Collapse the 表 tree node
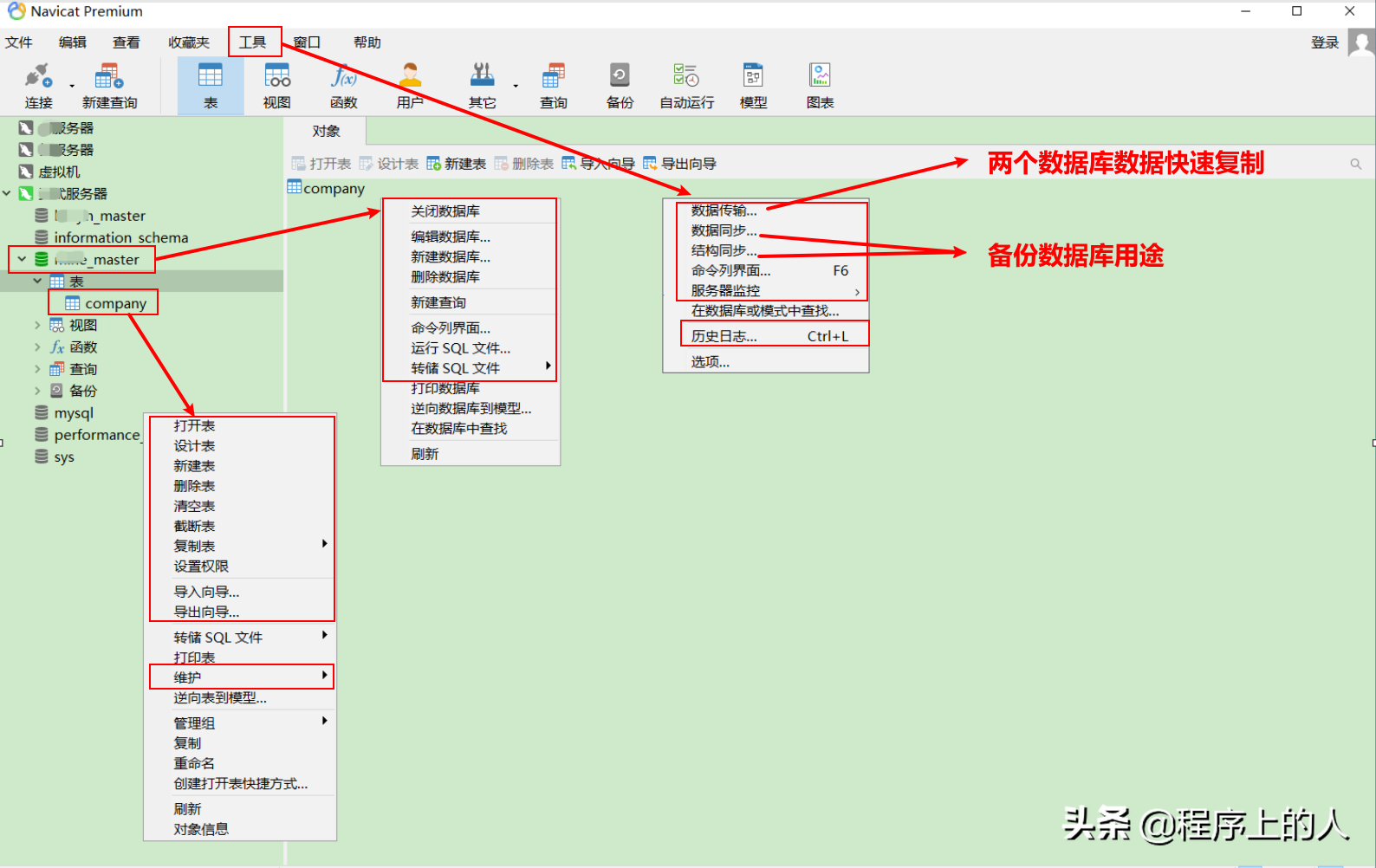This screenshot has width=1376, height=868. point(37,281)
